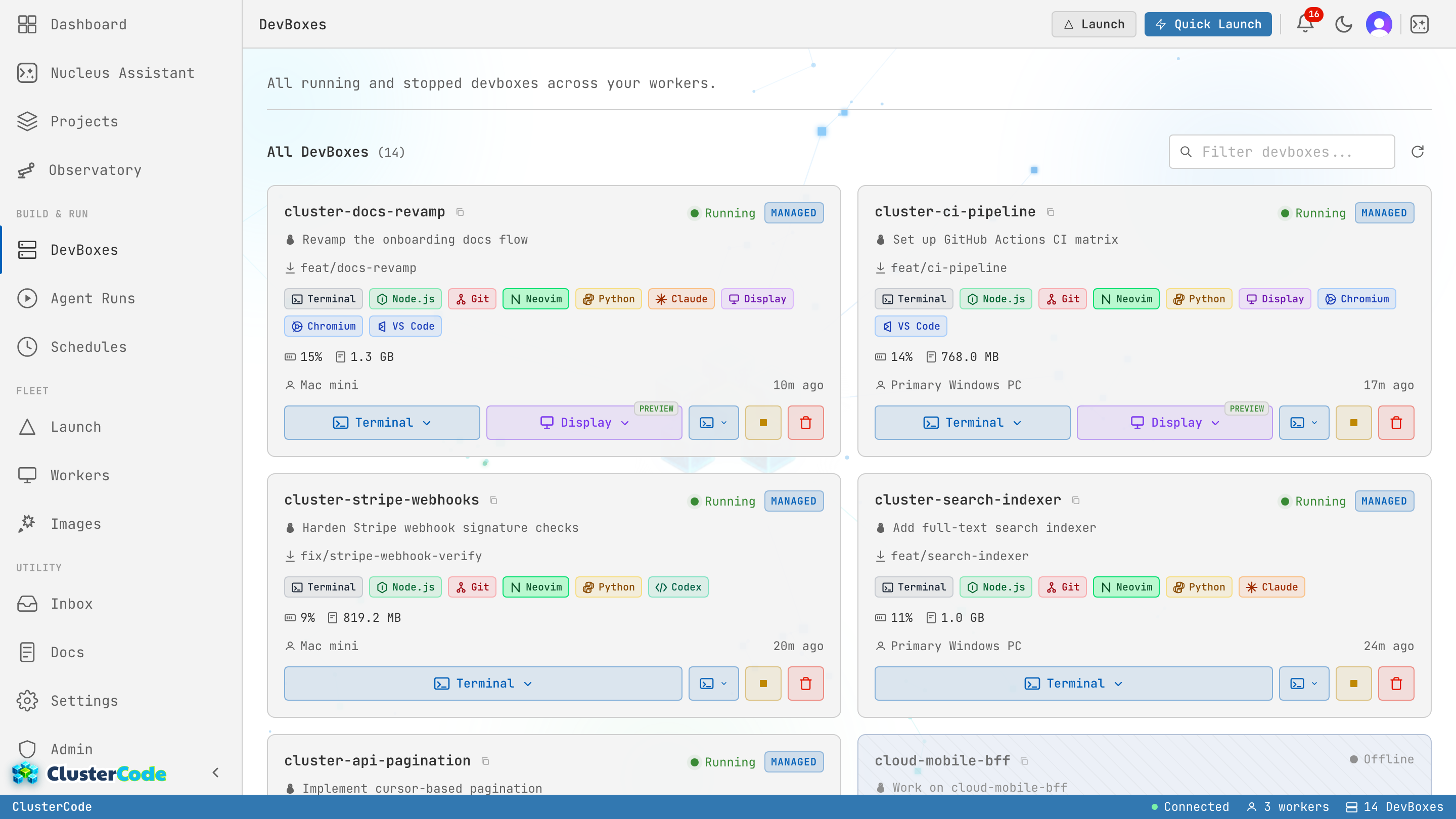Viewport: 1456px width, 819px height.
Task: Open Docs in sidebar
Action: point(121,652)
